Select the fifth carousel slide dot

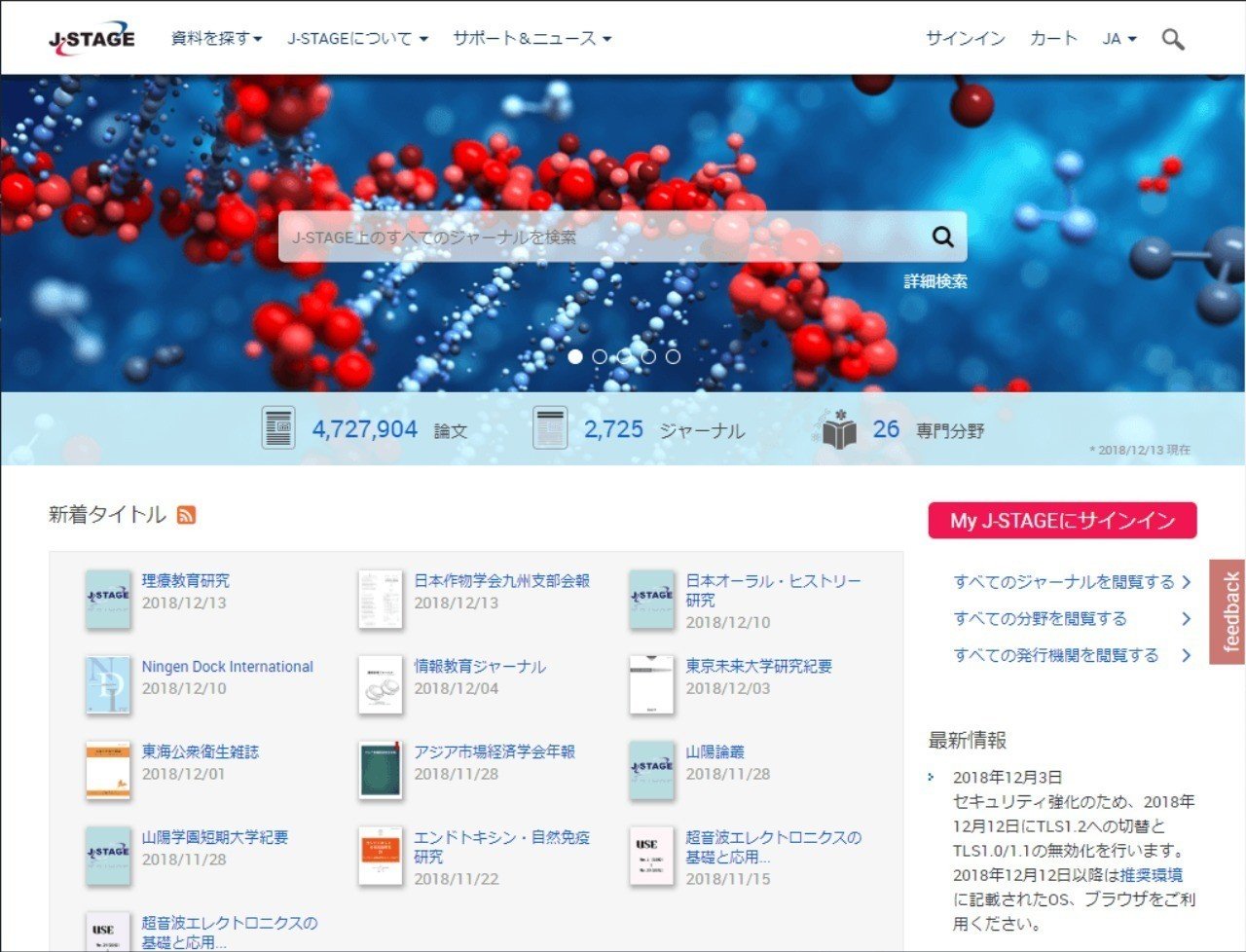673,356
